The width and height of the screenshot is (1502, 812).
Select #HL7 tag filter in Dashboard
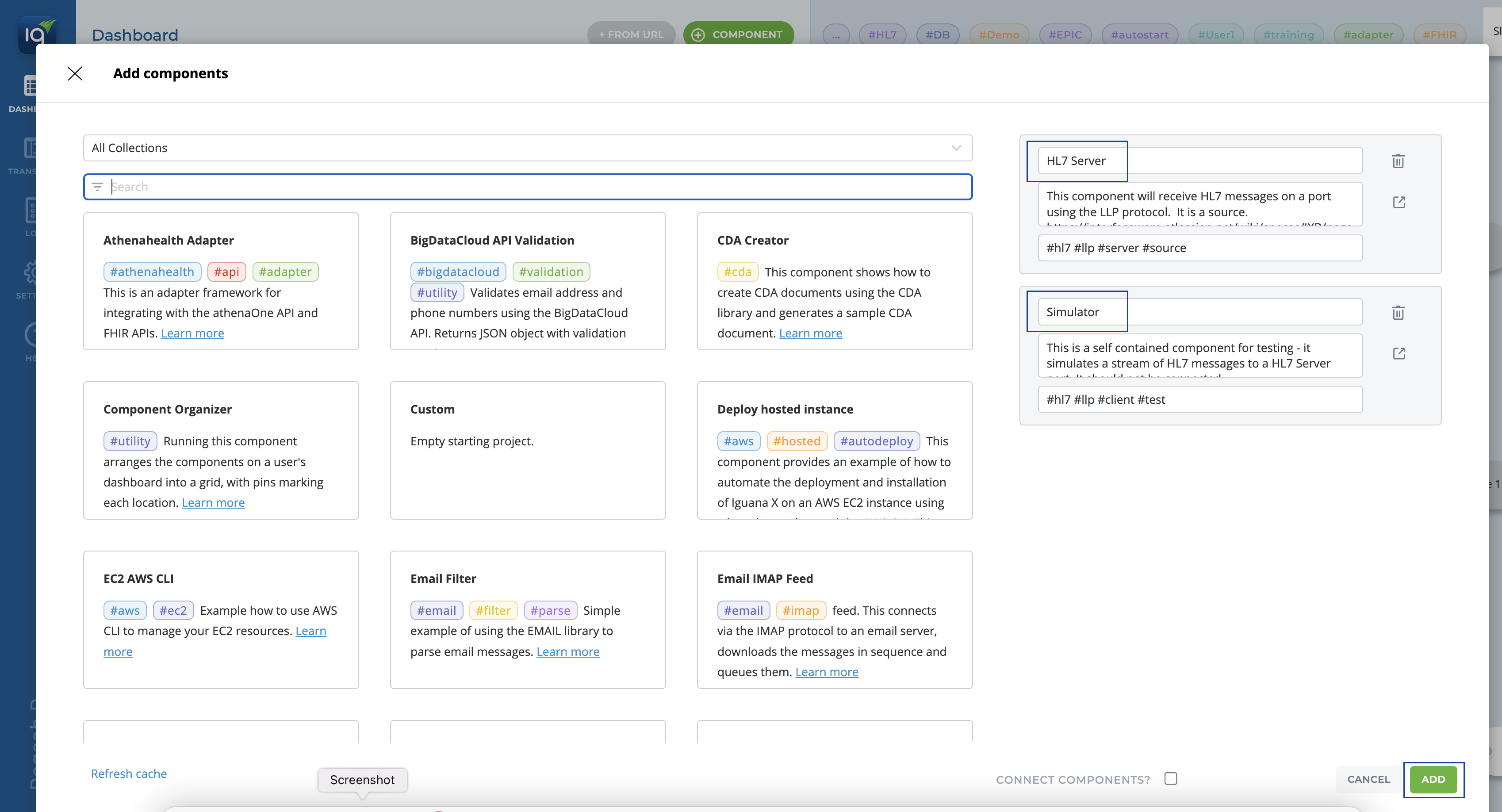point(882,34)
